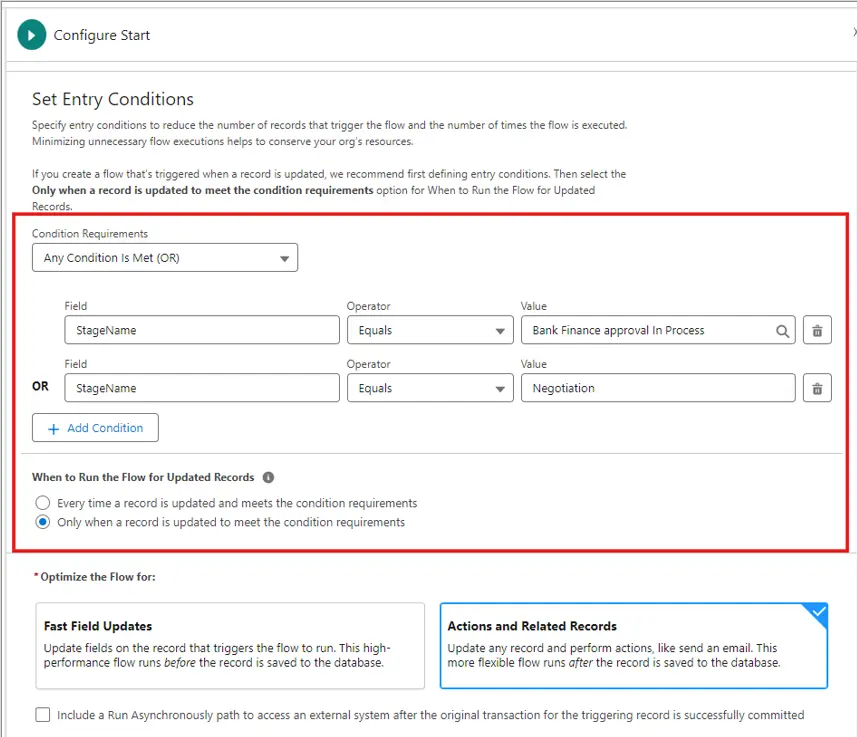The image size is (857, 737).
Task: Close the Configure Start panel
Action: point(853,33)
